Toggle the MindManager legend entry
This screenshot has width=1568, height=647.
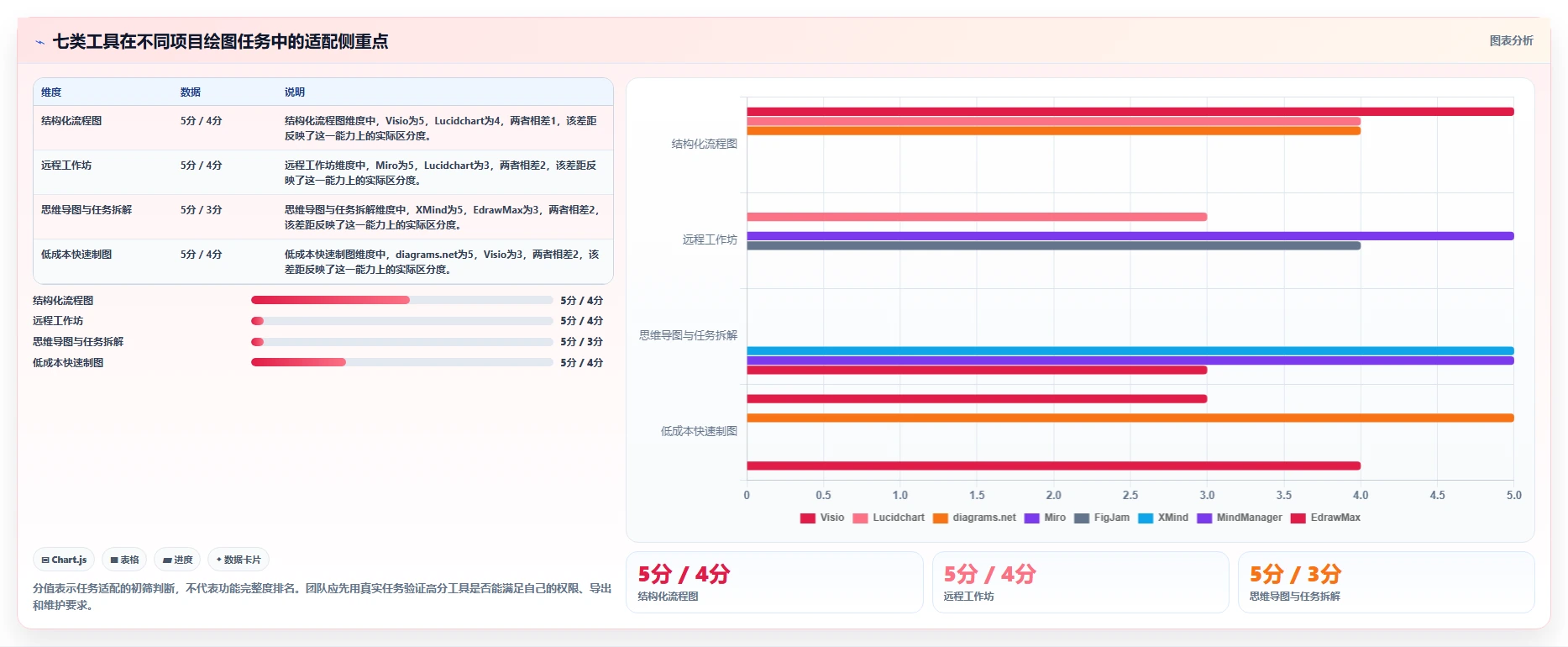pos(1240,518)
